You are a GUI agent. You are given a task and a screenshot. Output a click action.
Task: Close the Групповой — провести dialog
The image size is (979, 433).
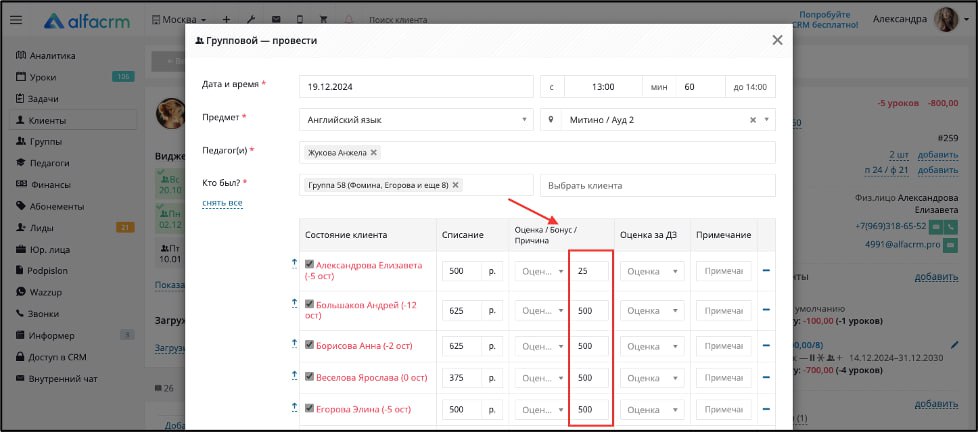(777, 40)
